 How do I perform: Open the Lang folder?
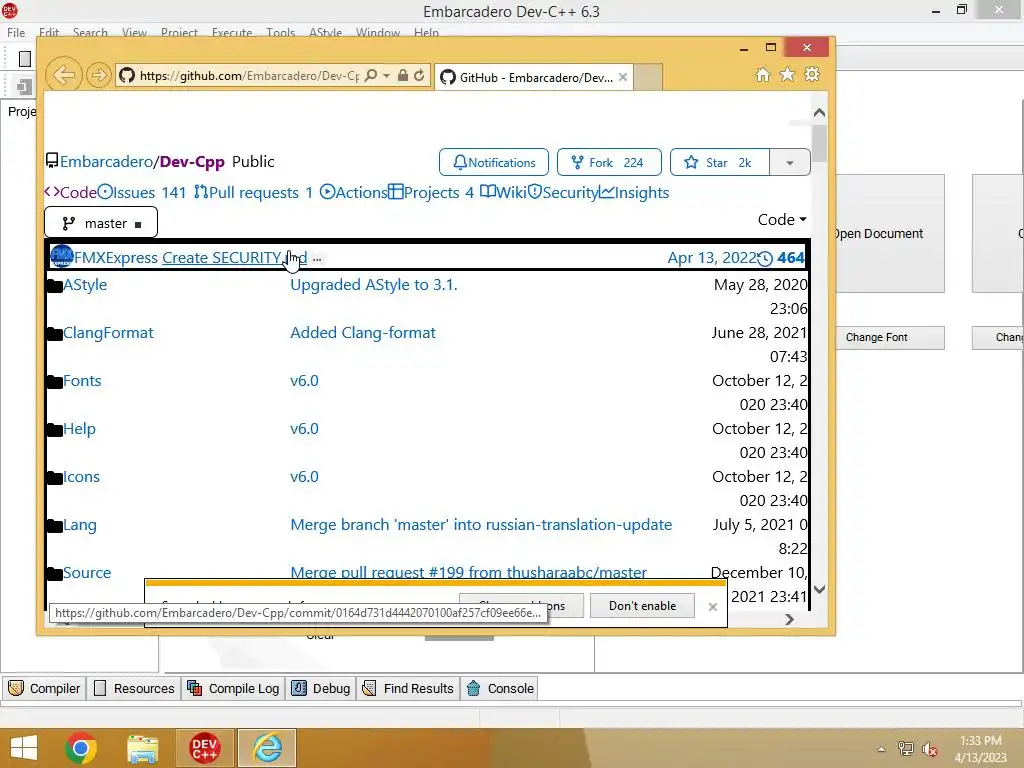(79, 525)
